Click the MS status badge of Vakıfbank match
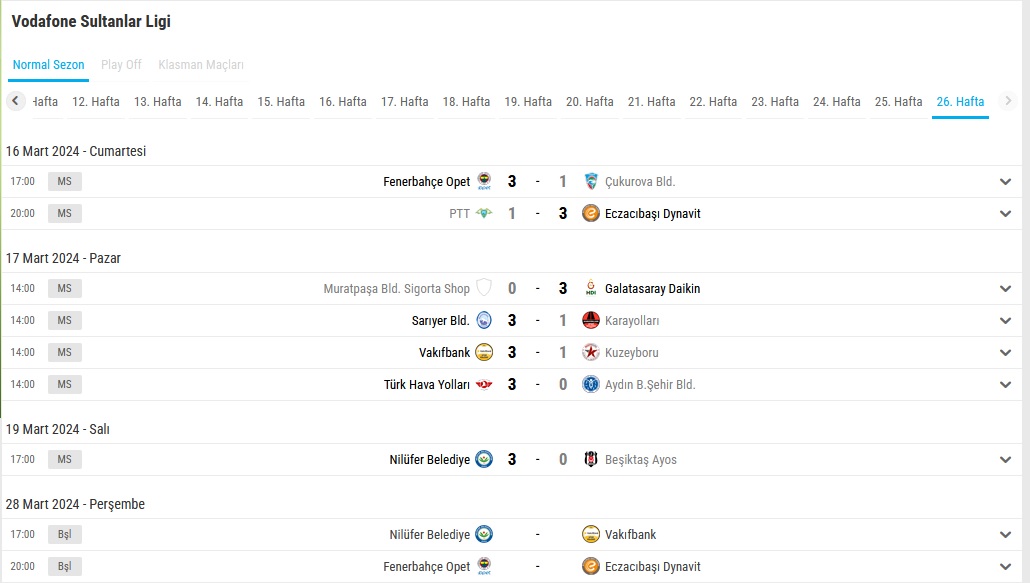Image resolution: width=1030 pixels, height=583 pixels. 64,353
